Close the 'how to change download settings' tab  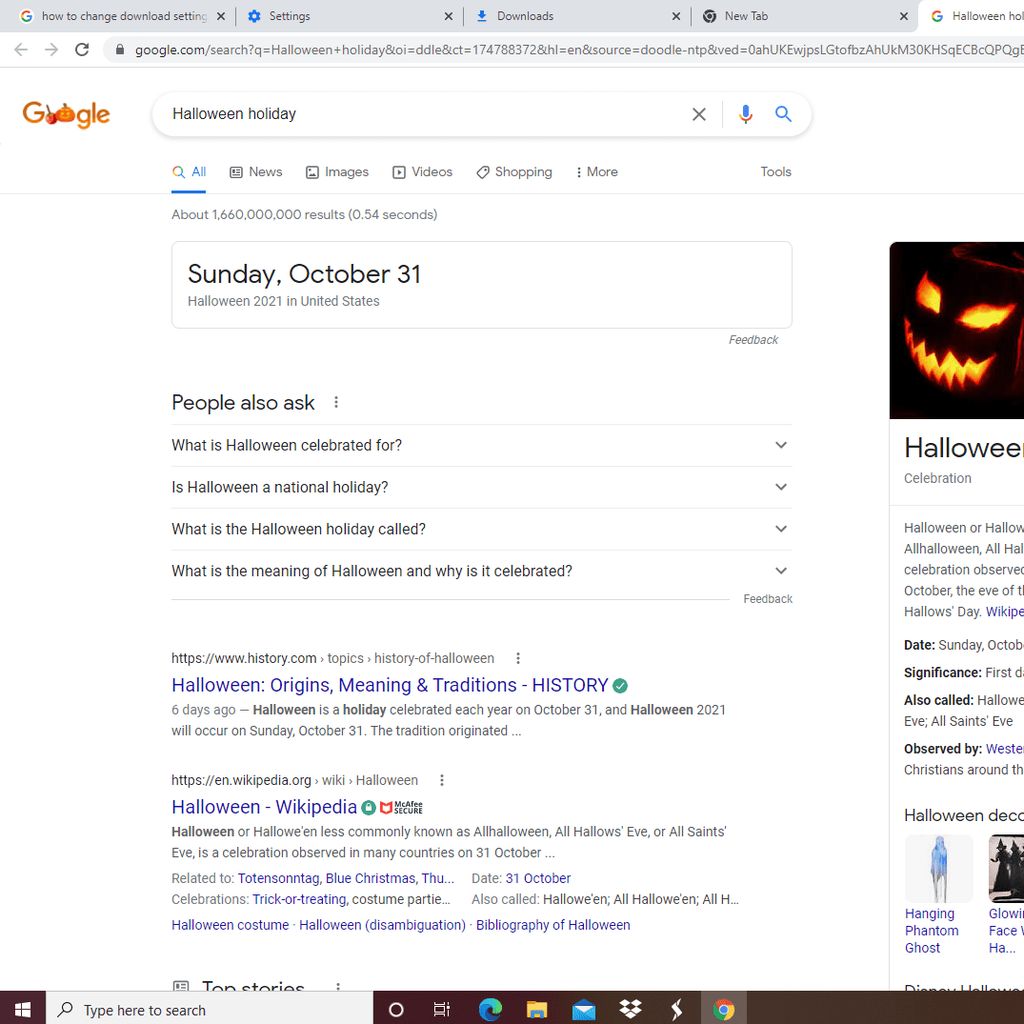point(221,16)
